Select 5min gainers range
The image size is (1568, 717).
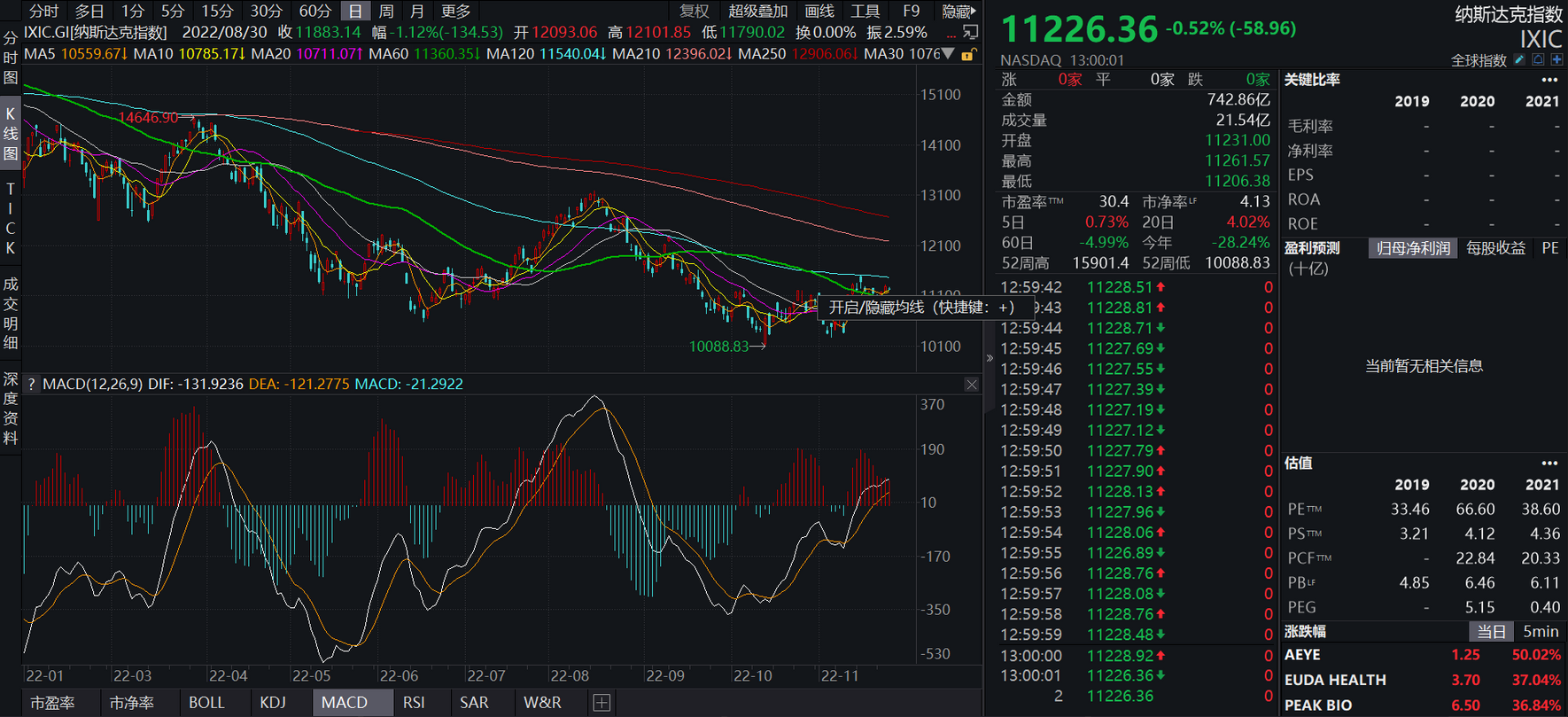tap(1541, 632)
